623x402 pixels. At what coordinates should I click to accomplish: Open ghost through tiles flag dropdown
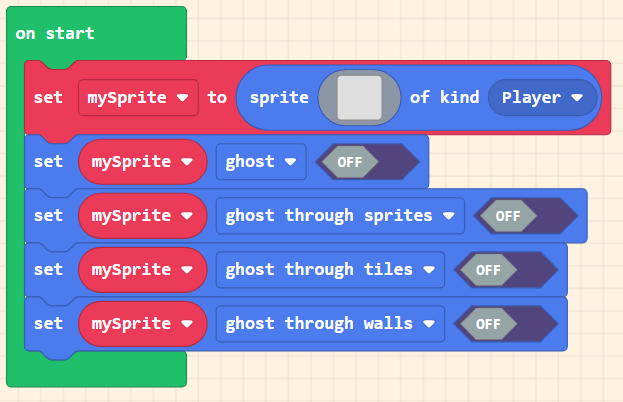[330, 269]
